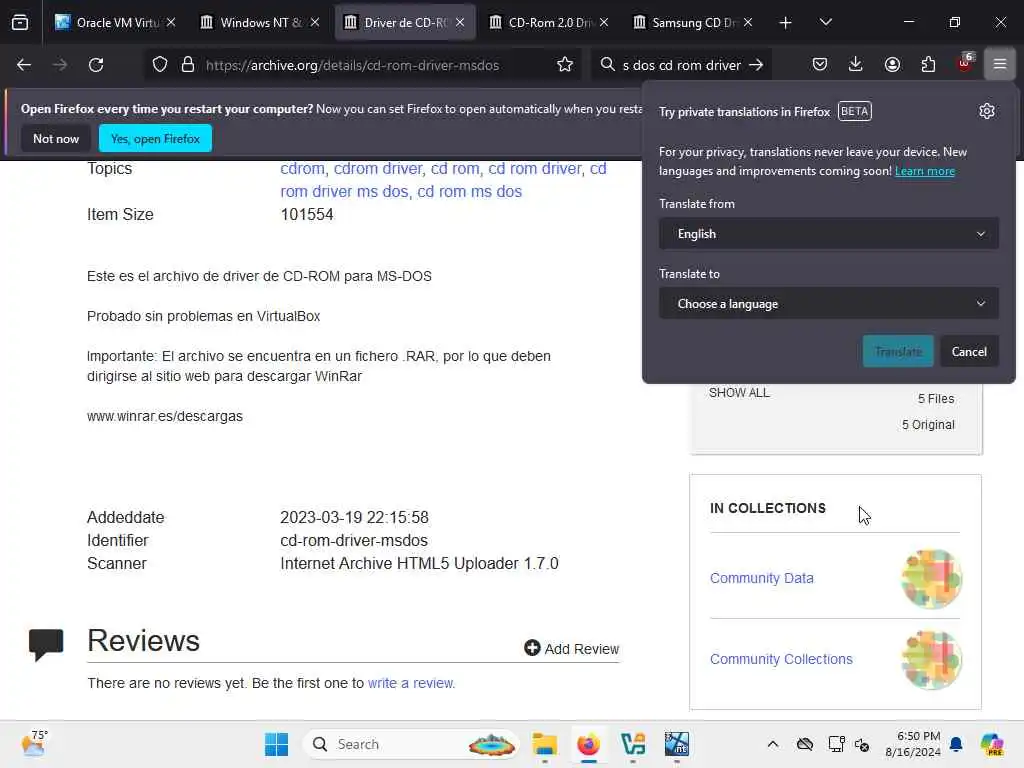Open Community Collections link
The image size is (1024, 768).
pyautogui.click(x=781, y=659)
